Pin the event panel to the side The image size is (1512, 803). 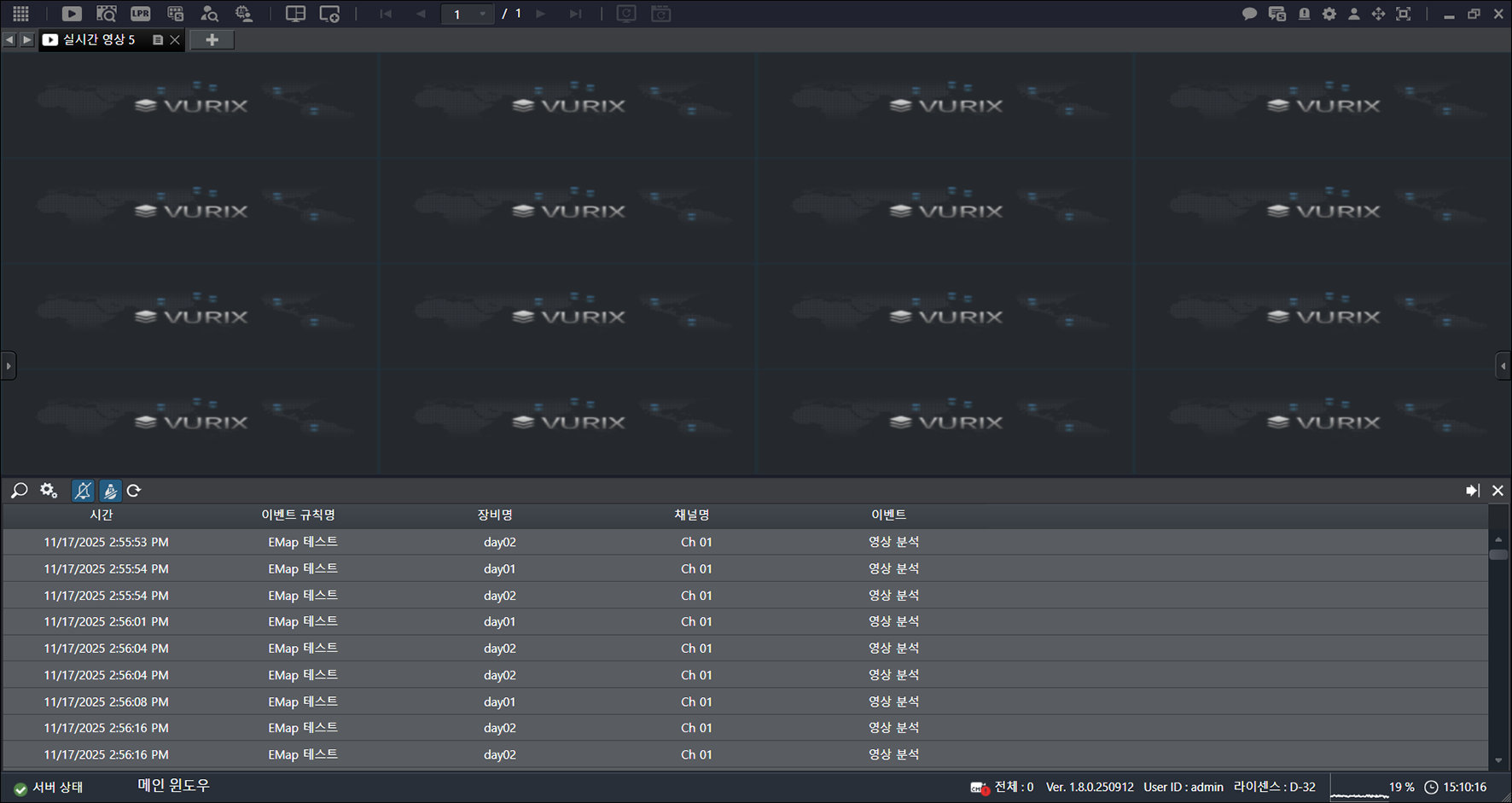[1473, 491]
